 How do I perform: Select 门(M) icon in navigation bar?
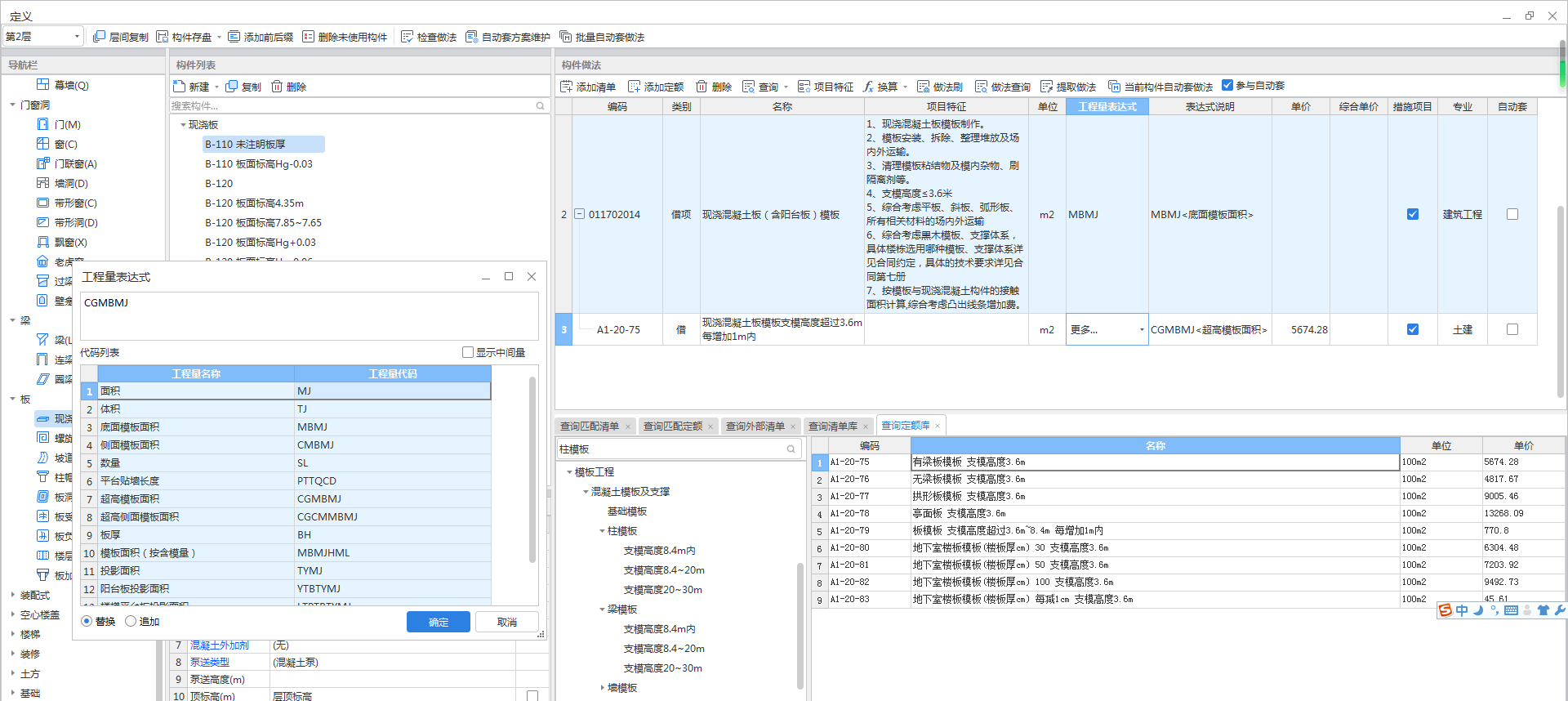point(43,124)
